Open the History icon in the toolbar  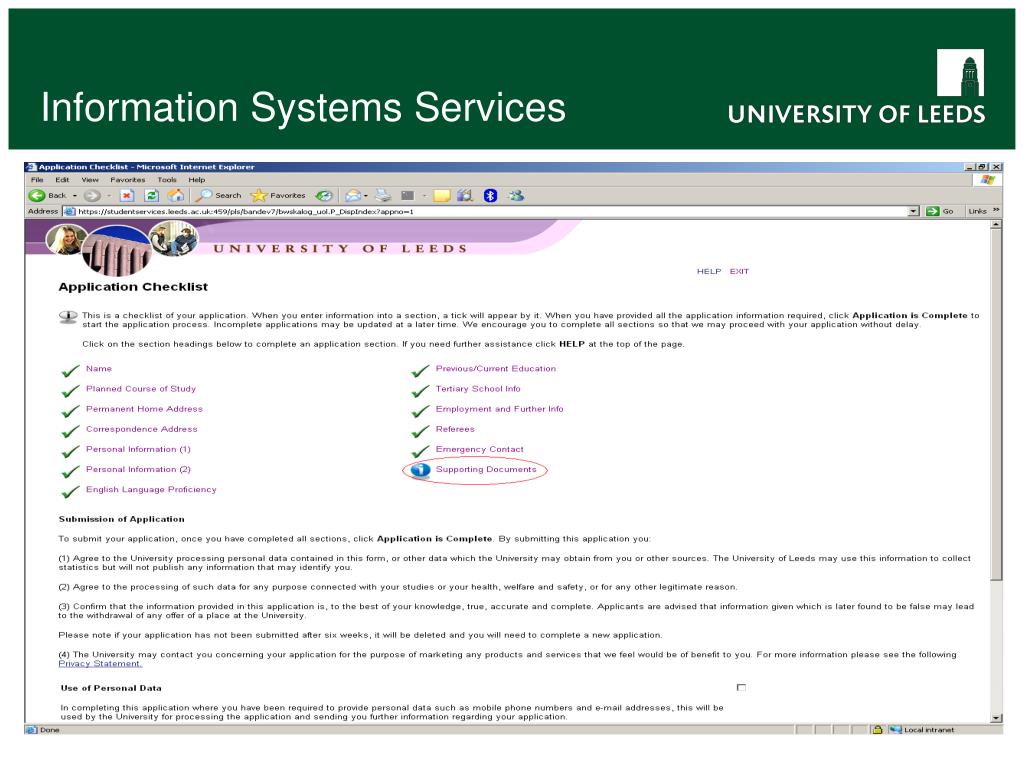pyautogui.click(x=324, y=195)
